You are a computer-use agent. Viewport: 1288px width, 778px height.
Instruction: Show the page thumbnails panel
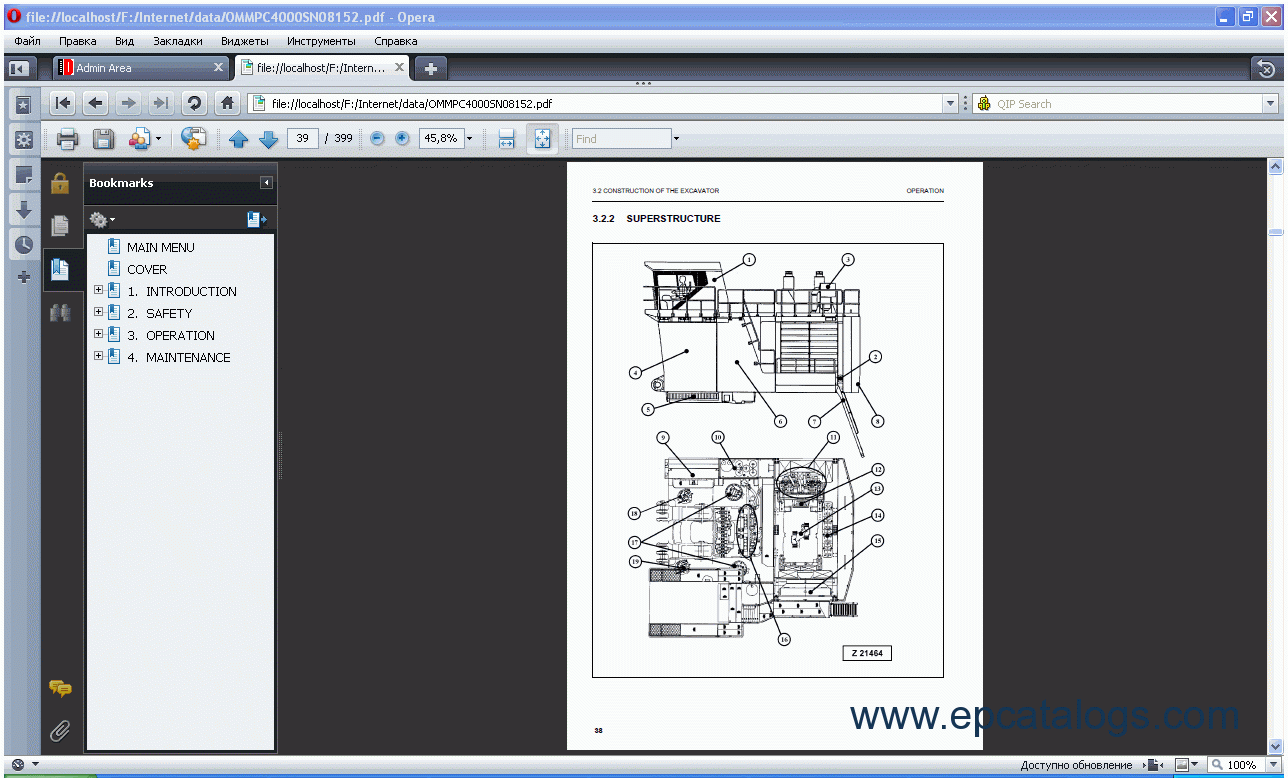60,226
